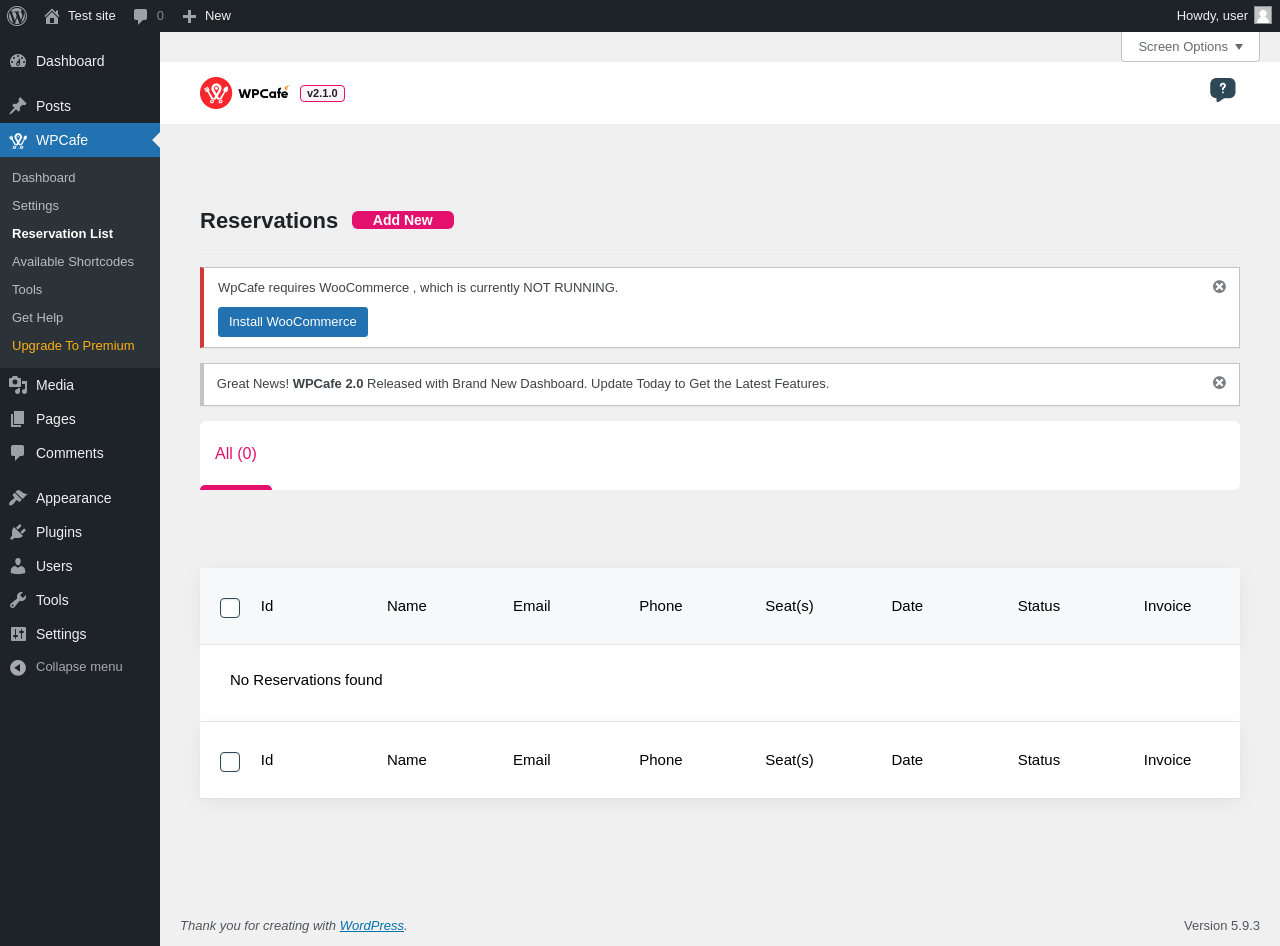
Task: Click the Seat(s) column header at top
Action: (790, 606)
